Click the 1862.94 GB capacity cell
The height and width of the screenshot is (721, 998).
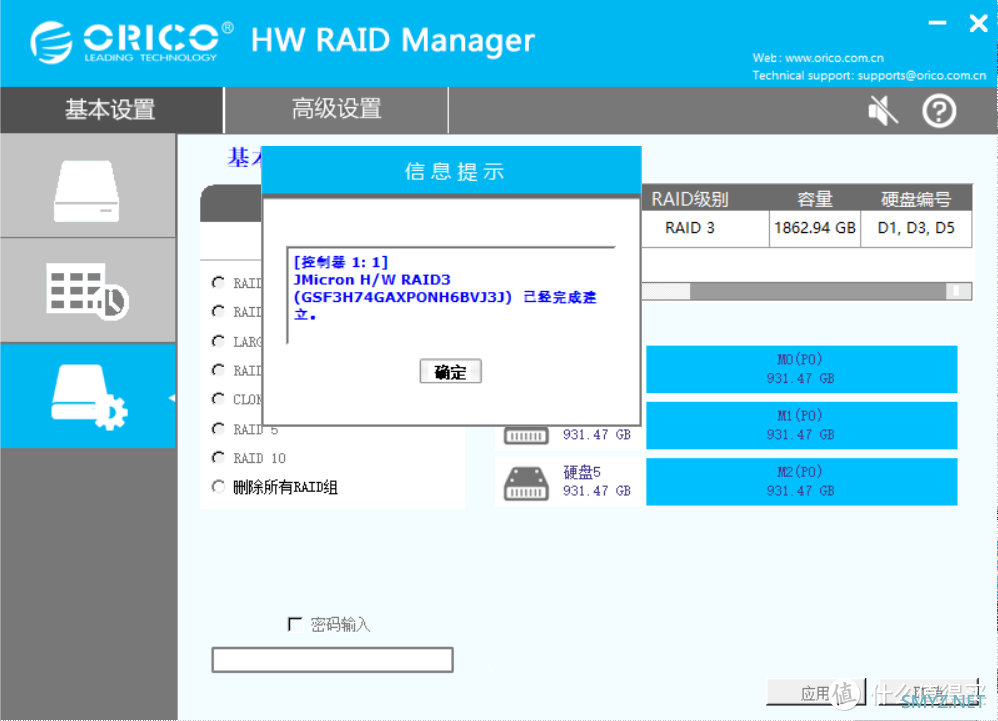[815, 228]
